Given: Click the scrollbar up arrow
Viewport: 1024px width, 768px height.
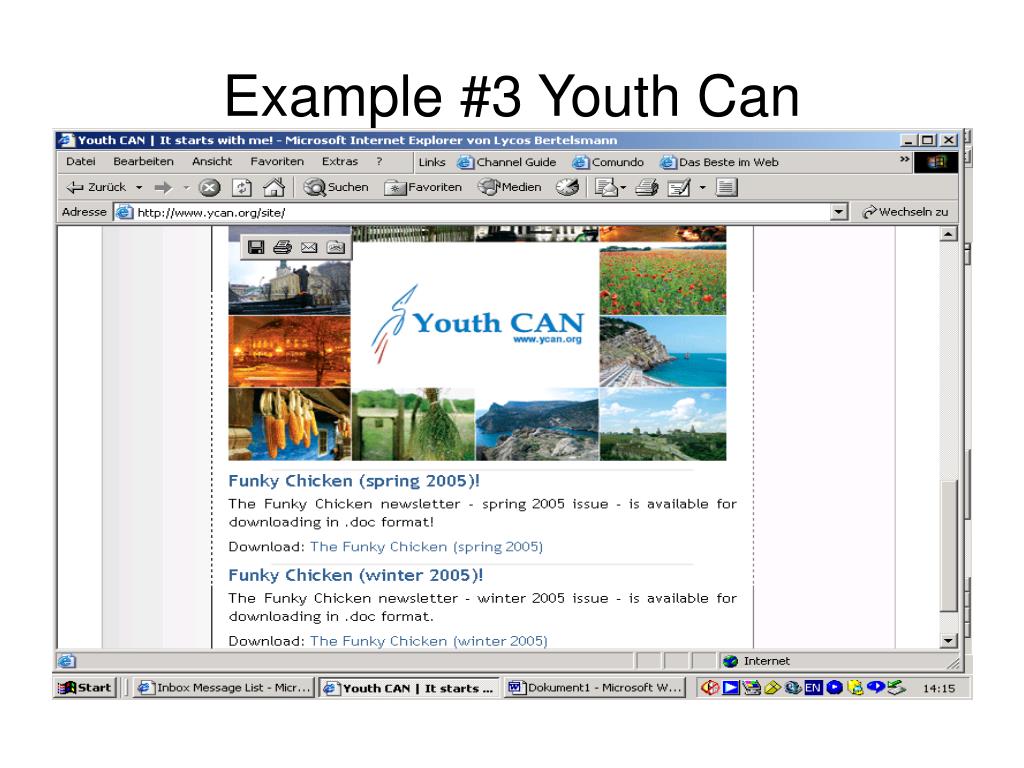Looking at the screenshot, I should (950, 234).
